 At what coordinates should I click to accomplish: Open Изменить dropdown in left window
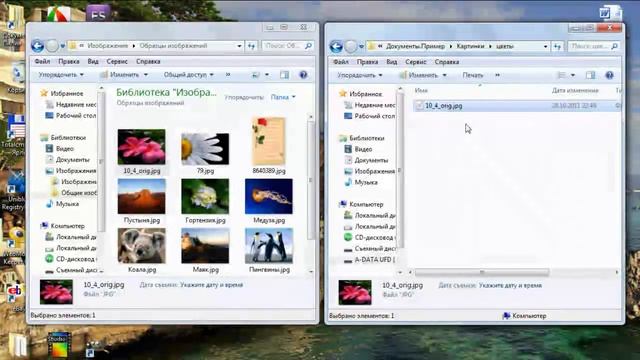(x=124, y=75)
